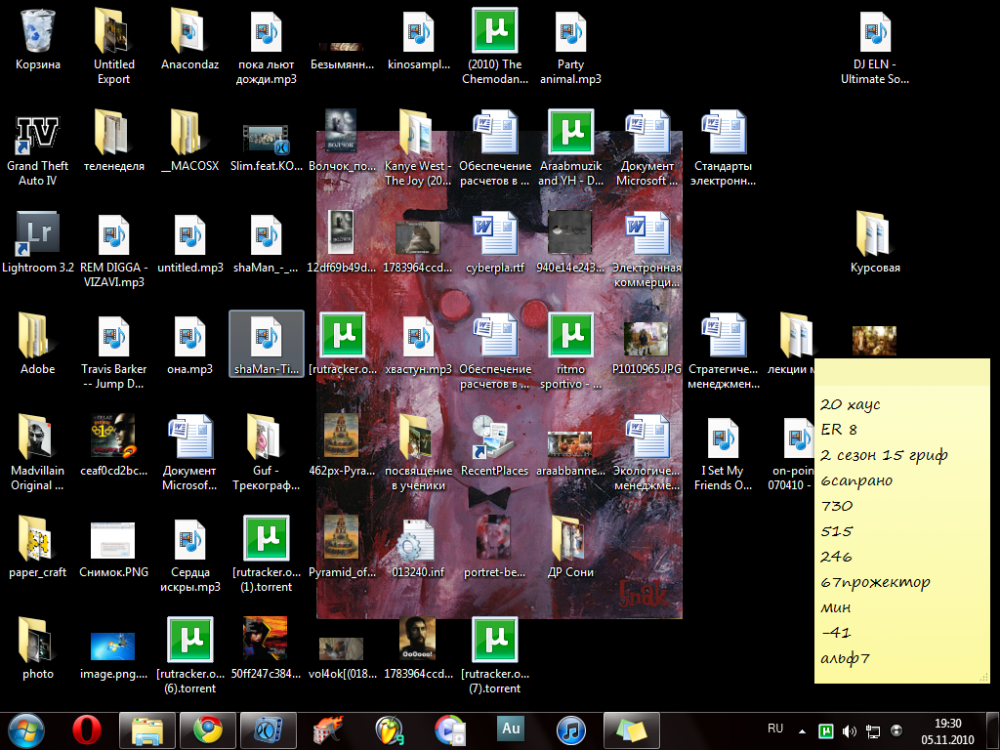Open the Adobe folder
The height and width of the screenshot is (750, 1000).
click(38, 344)
